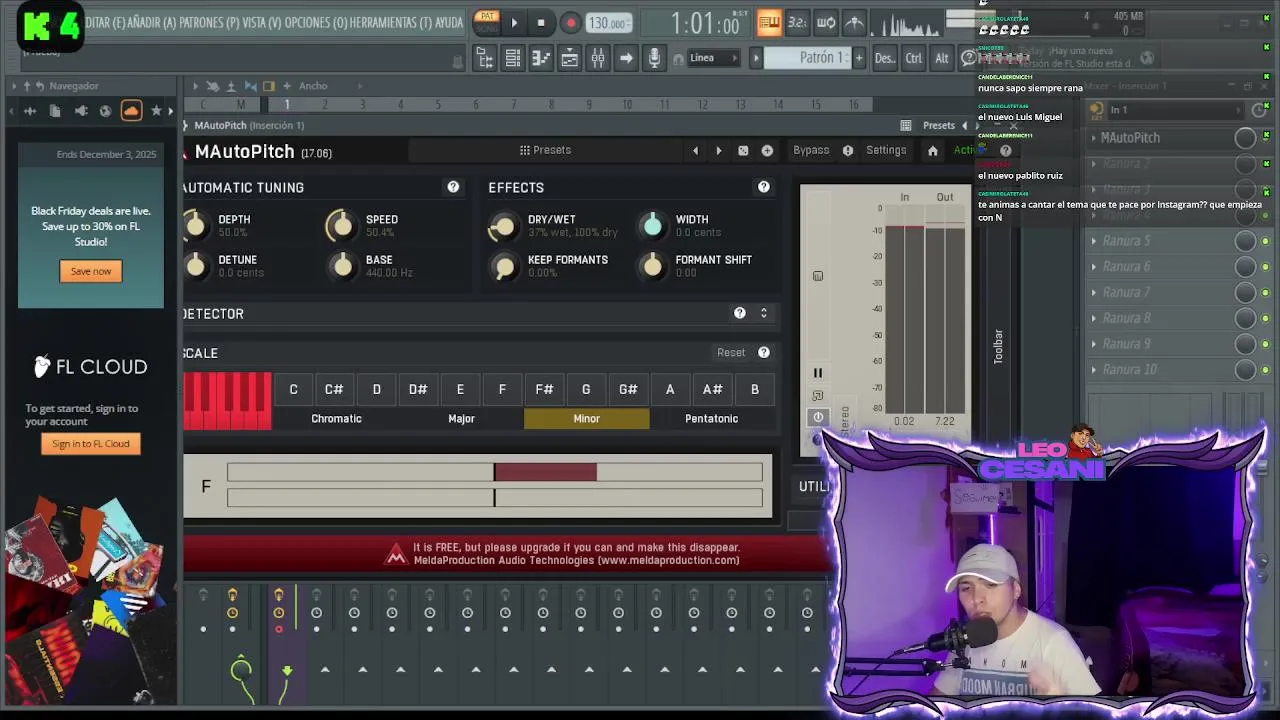
Task: Toggle note F# in scale
Action: [544, 389]
